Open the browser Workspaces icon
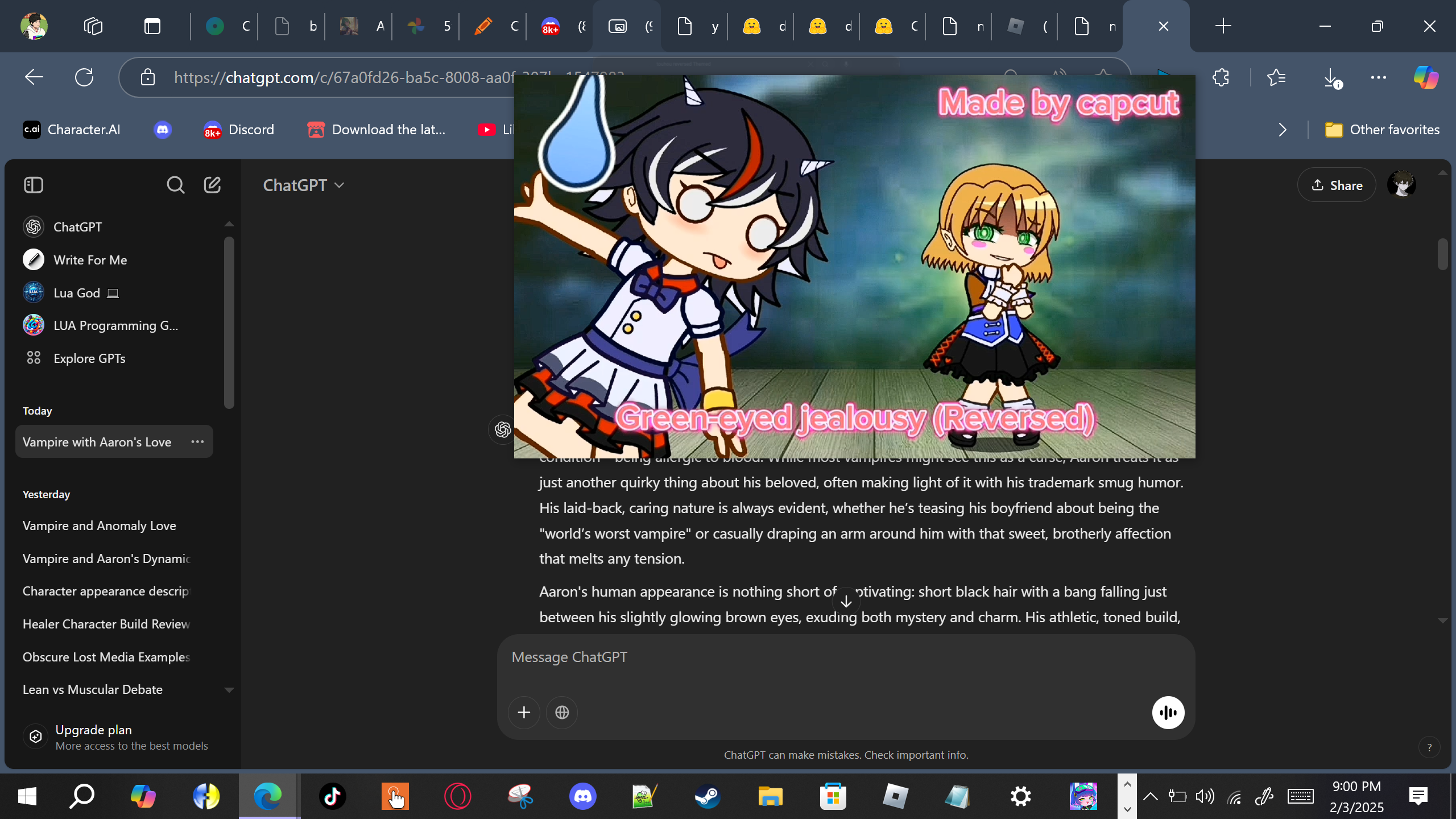This screenshot has height=819, width=1456. pos(93,26)
